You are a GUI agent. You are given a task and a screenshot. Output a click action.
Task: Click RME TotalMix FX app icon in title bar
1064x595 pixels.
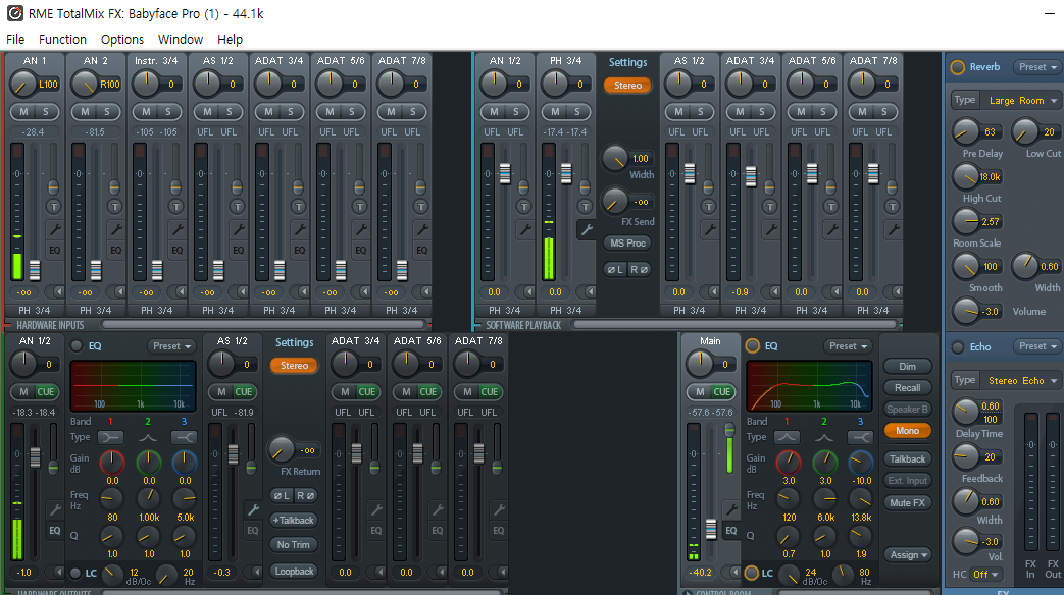coord(14,13)
